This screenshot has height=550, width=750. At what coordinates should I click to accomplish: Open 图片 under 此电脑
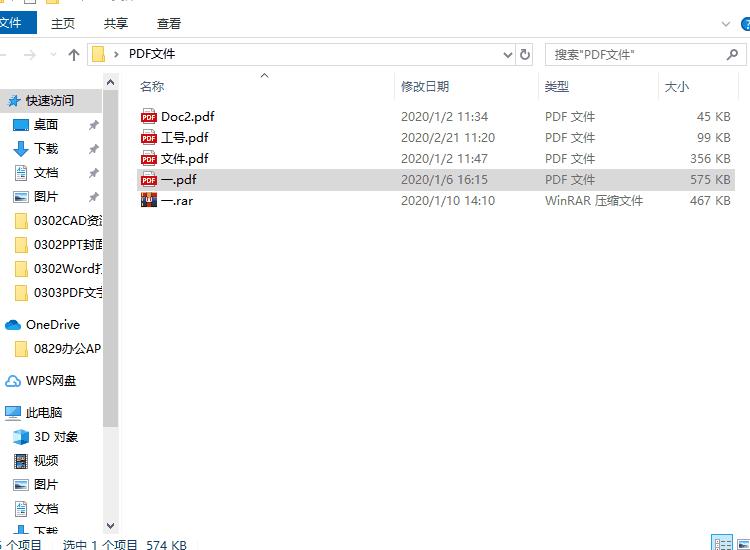pyautogui.click(x=46, y=484)
